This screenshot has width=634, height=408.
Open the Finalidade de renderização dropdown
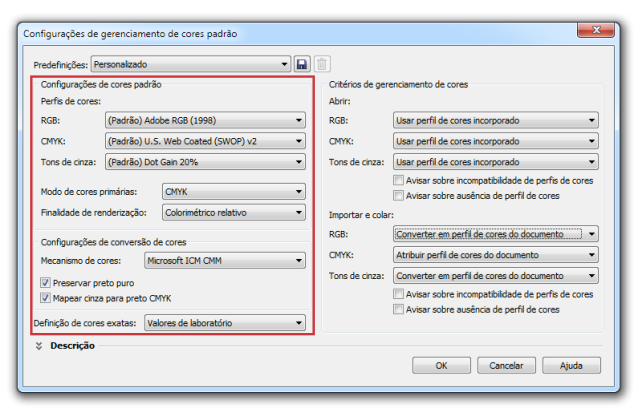[x=234, y=213]
